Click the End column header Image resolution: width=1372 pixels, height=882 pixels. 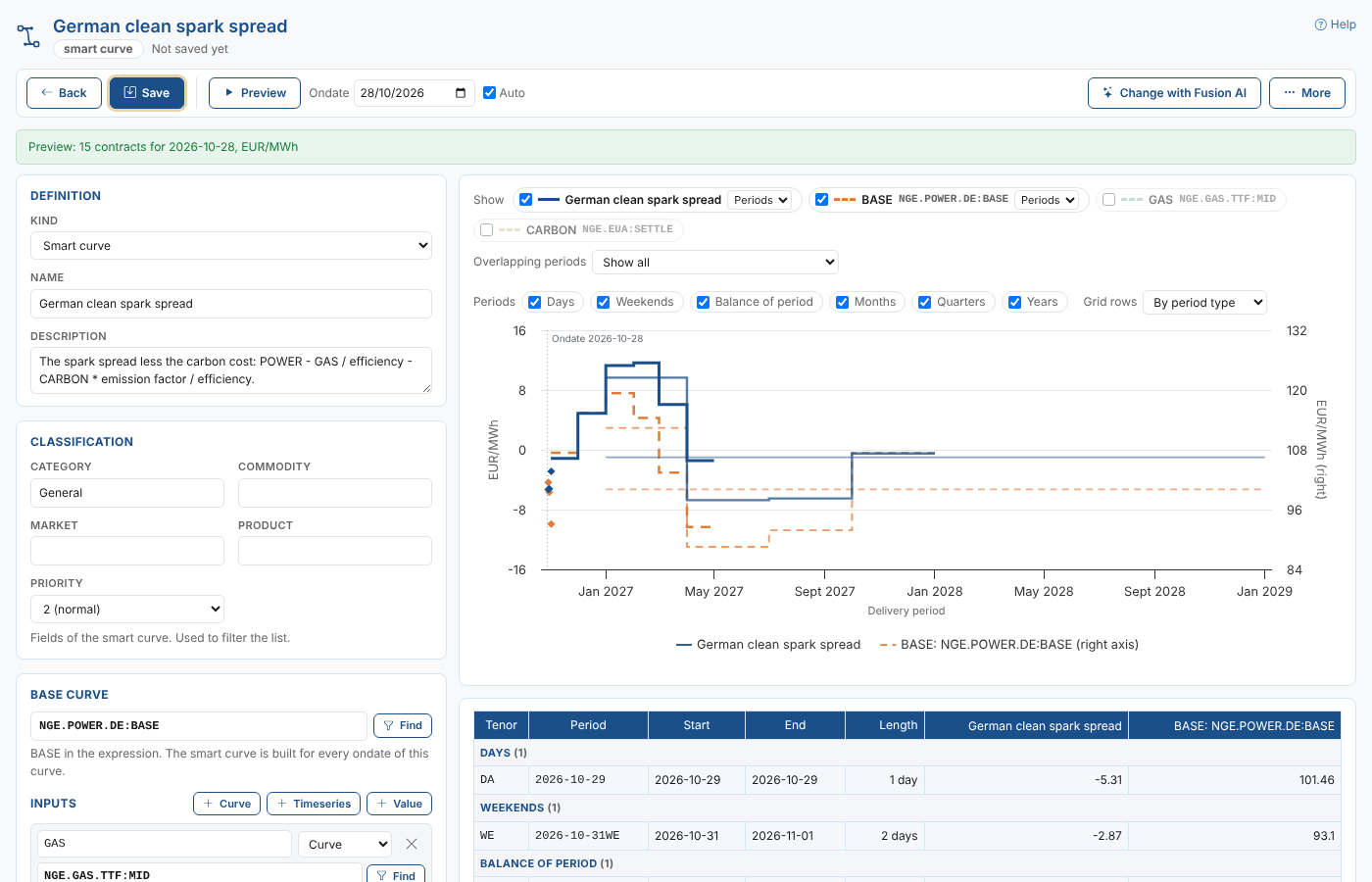click(795, 725)
